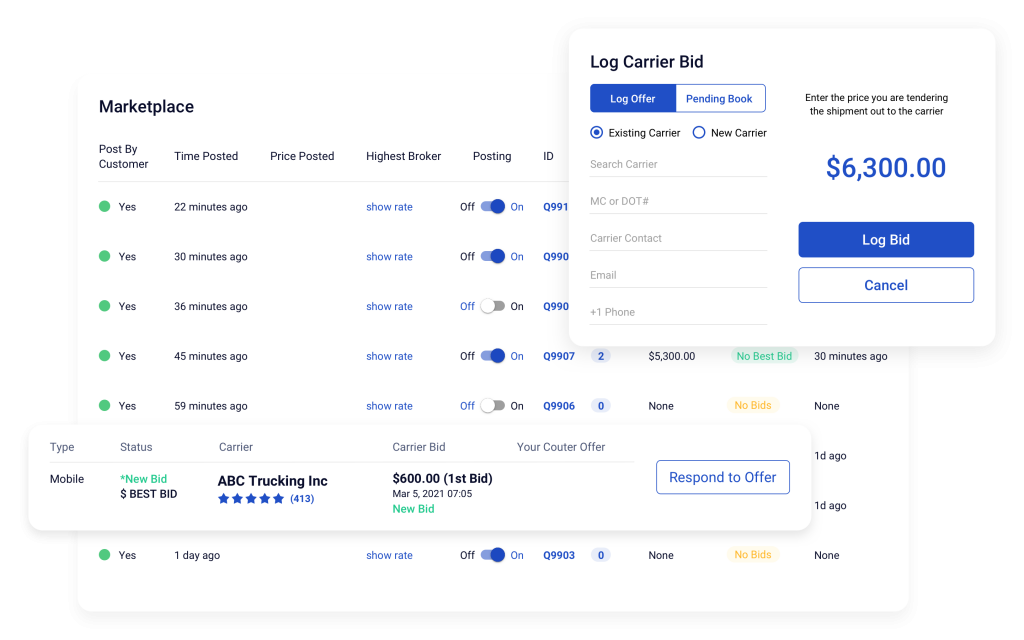Screen dimensions: 1024x640
Task: Open load ID Q9906 link
Action: click(559, 406)
